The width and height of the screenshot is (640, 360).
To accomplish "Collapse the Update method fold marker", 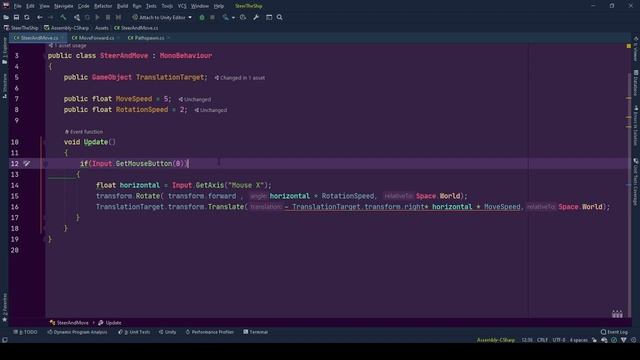I will tap(44, 142).
